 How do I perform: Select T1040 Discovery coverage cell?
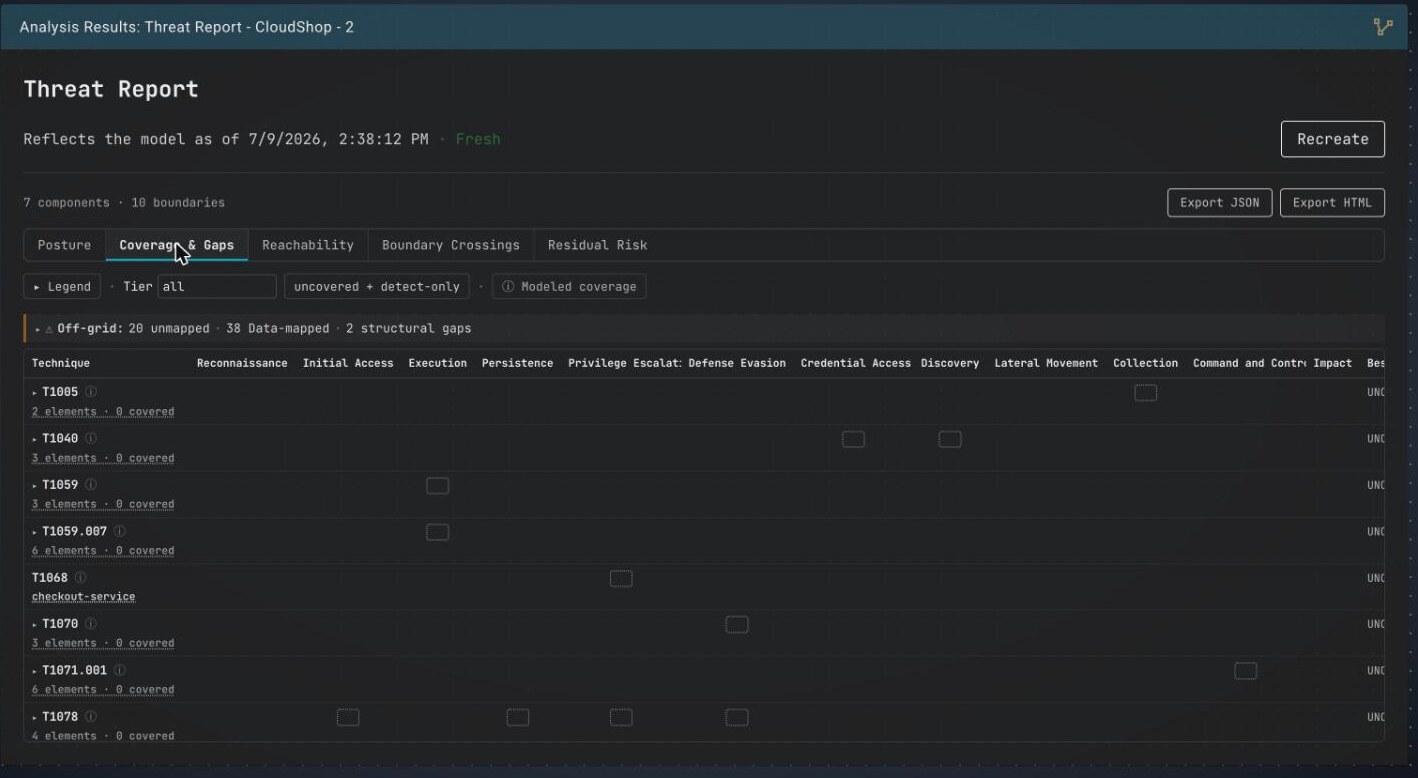(950, 439)
